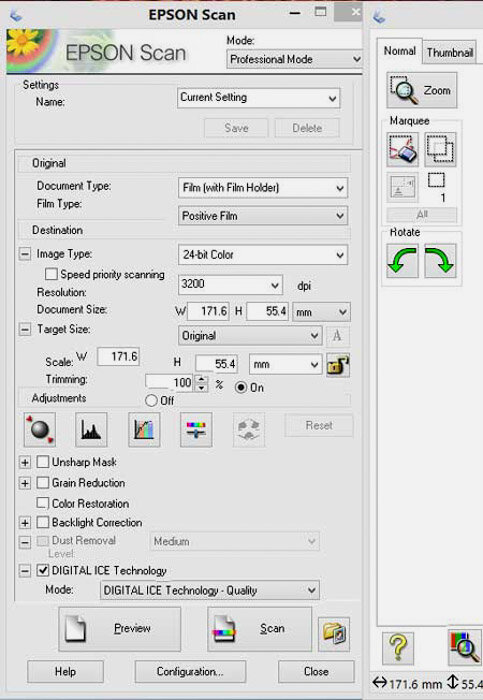The image size is (483, 700).
Task: Click the EPSON Scan title bar app icon
Action: pos(16,15)
